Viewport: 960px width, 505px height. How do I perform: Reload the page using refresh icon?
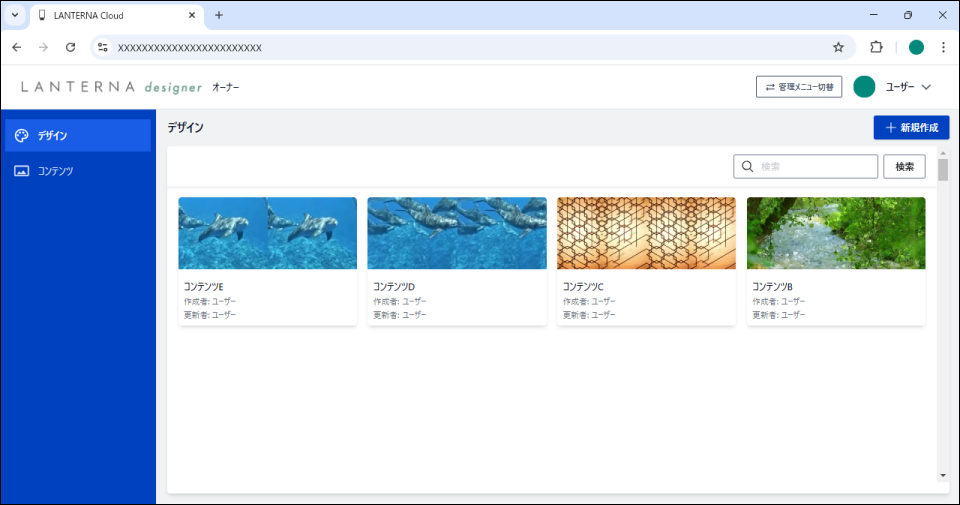(x=70, y=47)
